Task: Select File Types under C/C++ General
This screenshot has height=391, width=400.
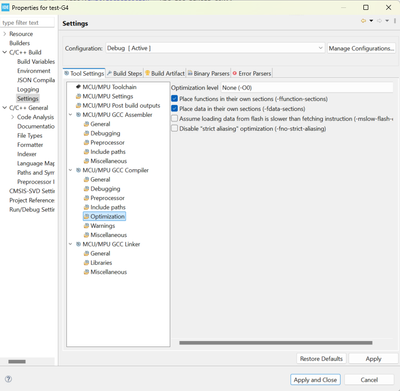Action: pyautogui.click(x=30, y=136)
